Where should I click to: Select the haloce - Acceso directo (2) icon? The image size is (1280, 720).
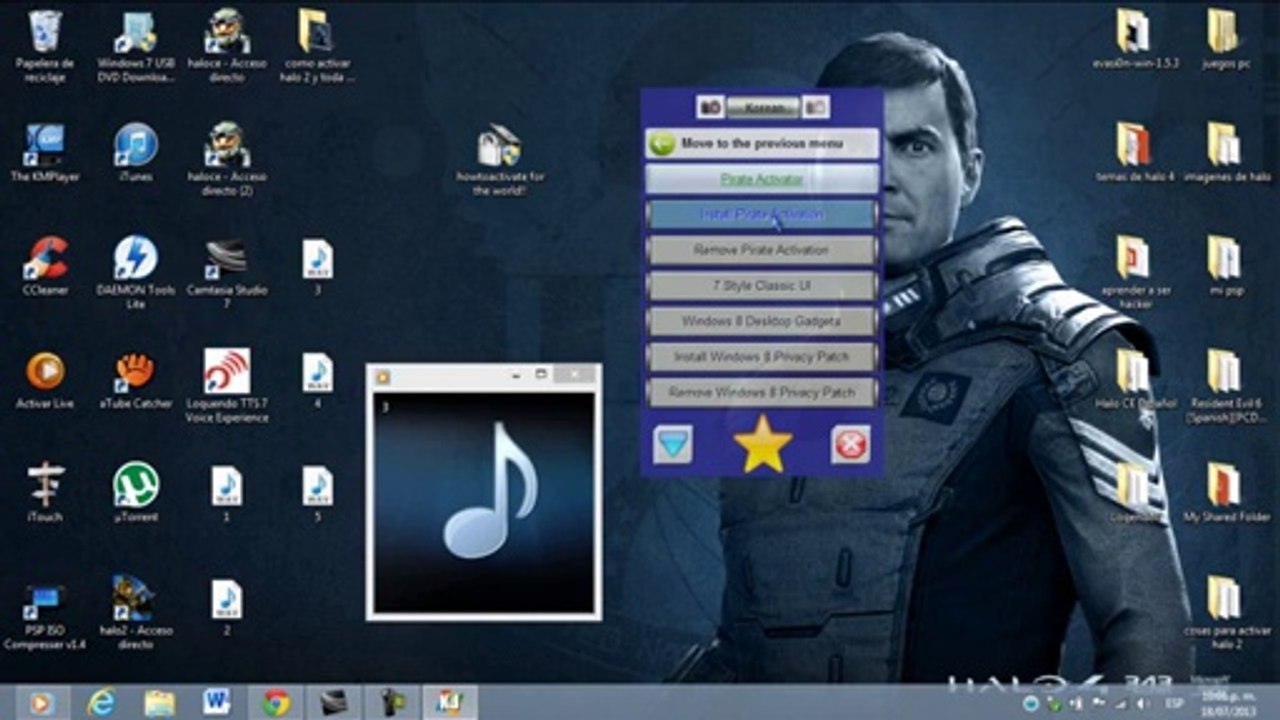click(x=227, y=158)
